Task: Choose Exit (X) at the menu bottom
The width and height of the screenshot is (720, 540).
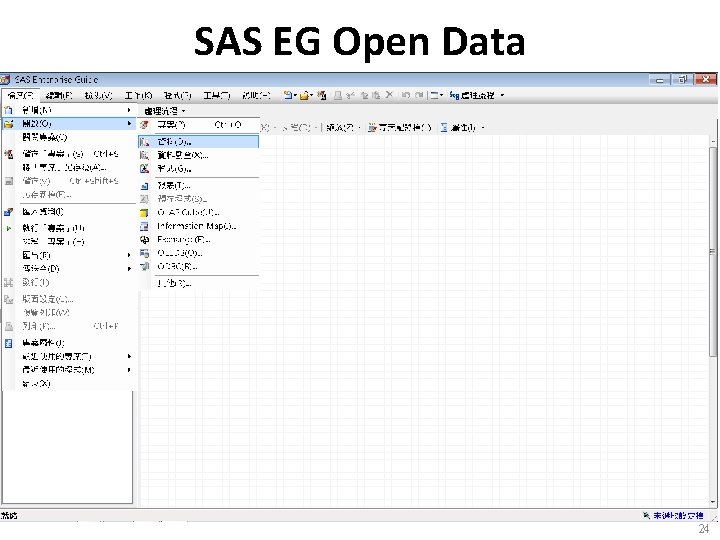Action: 69,383
